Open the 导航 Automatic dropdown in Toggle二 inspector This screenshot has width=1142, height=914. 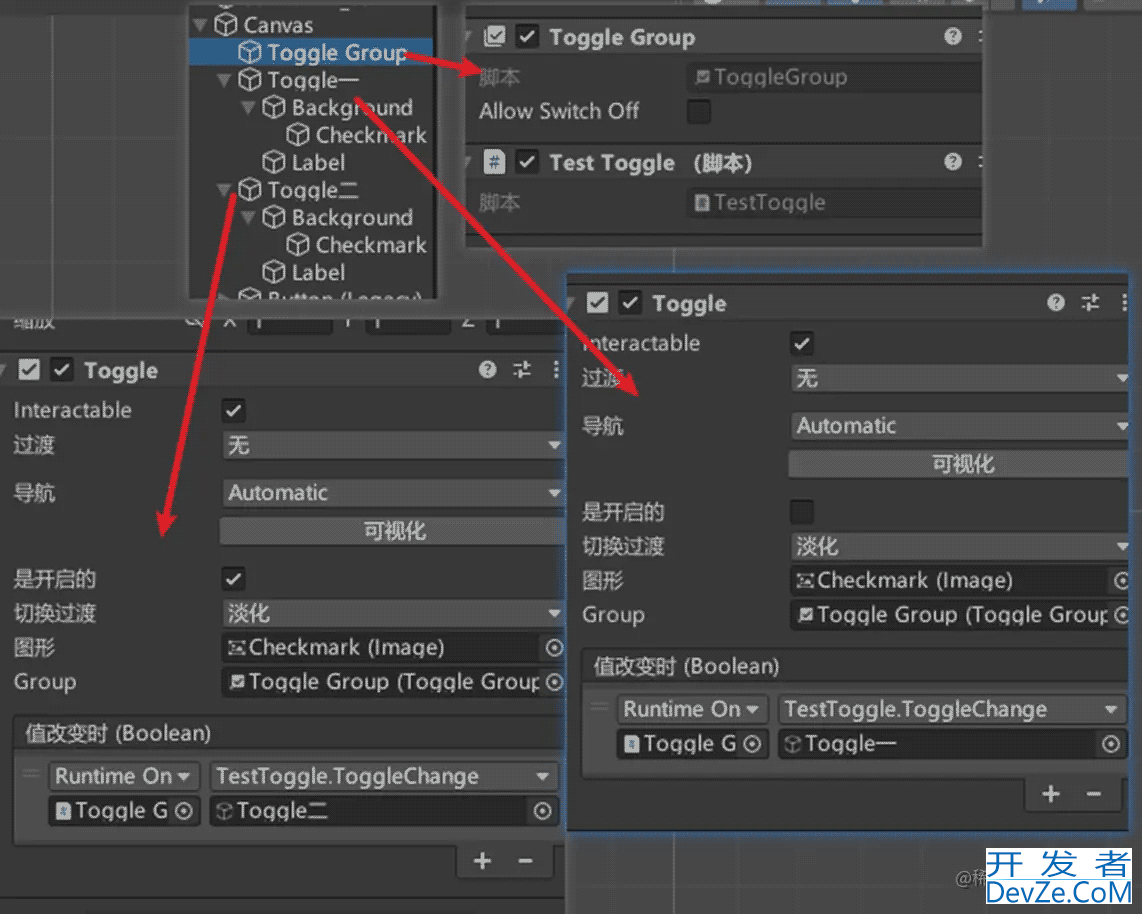pyautogui.click(x=393, y=493)
